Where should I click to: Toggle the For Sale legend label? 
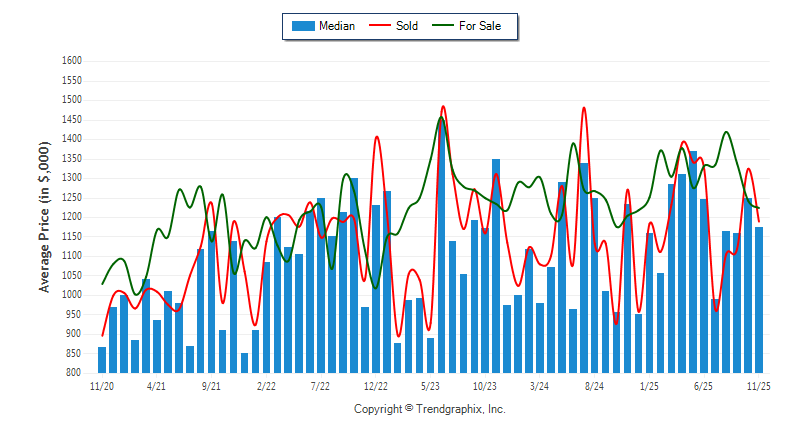[480, 26]
